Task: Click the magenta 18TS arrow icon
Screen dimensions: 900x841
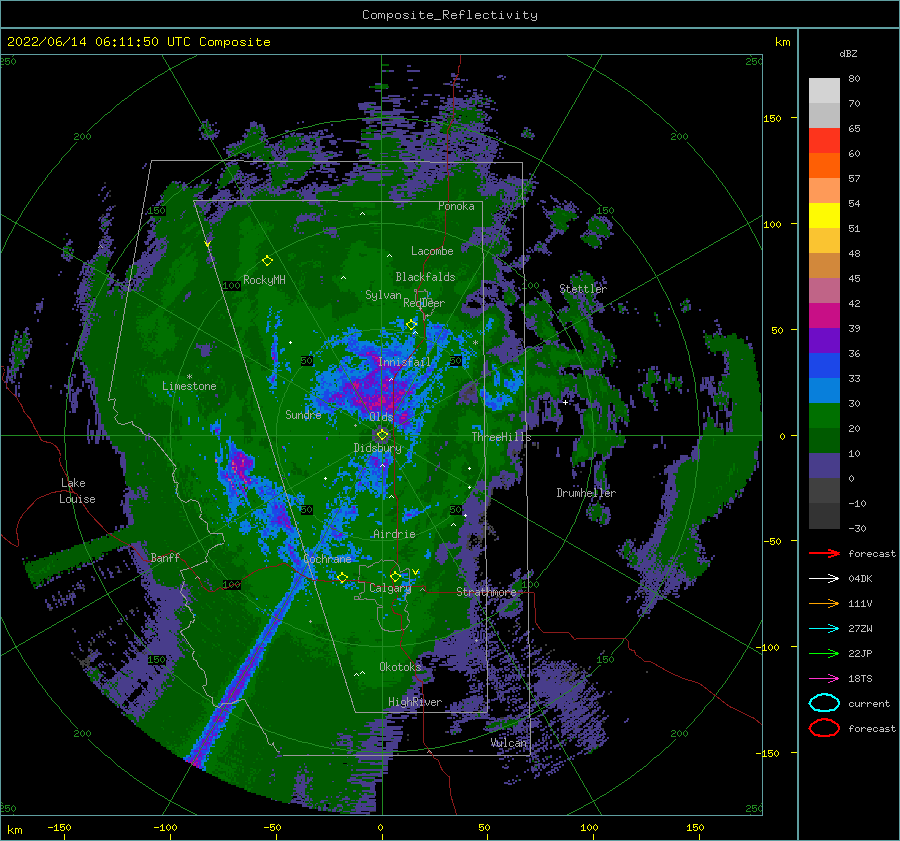Action: pyautogui.click(x=824, y=679)
